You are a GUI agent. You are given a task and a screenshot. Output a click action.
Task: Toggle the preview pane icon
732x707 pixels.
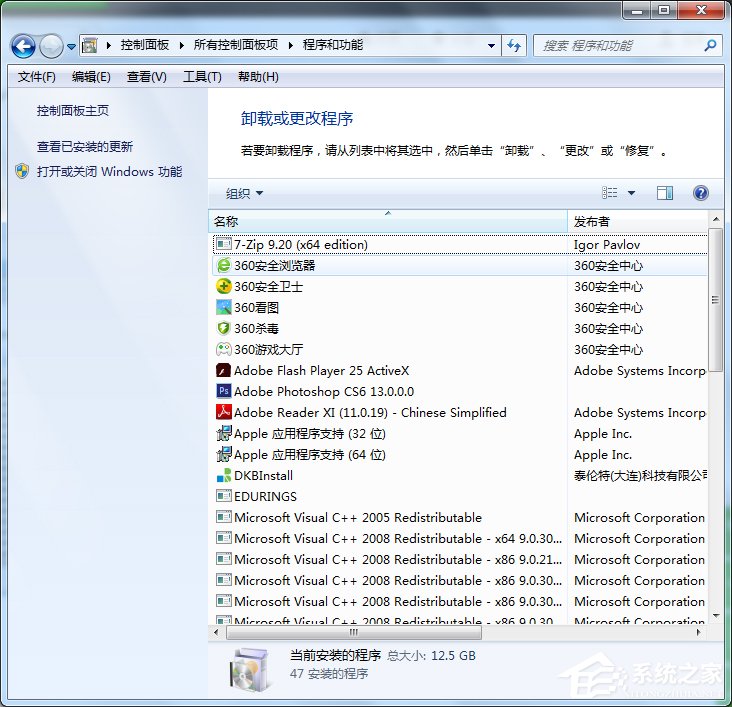(665, 193)
